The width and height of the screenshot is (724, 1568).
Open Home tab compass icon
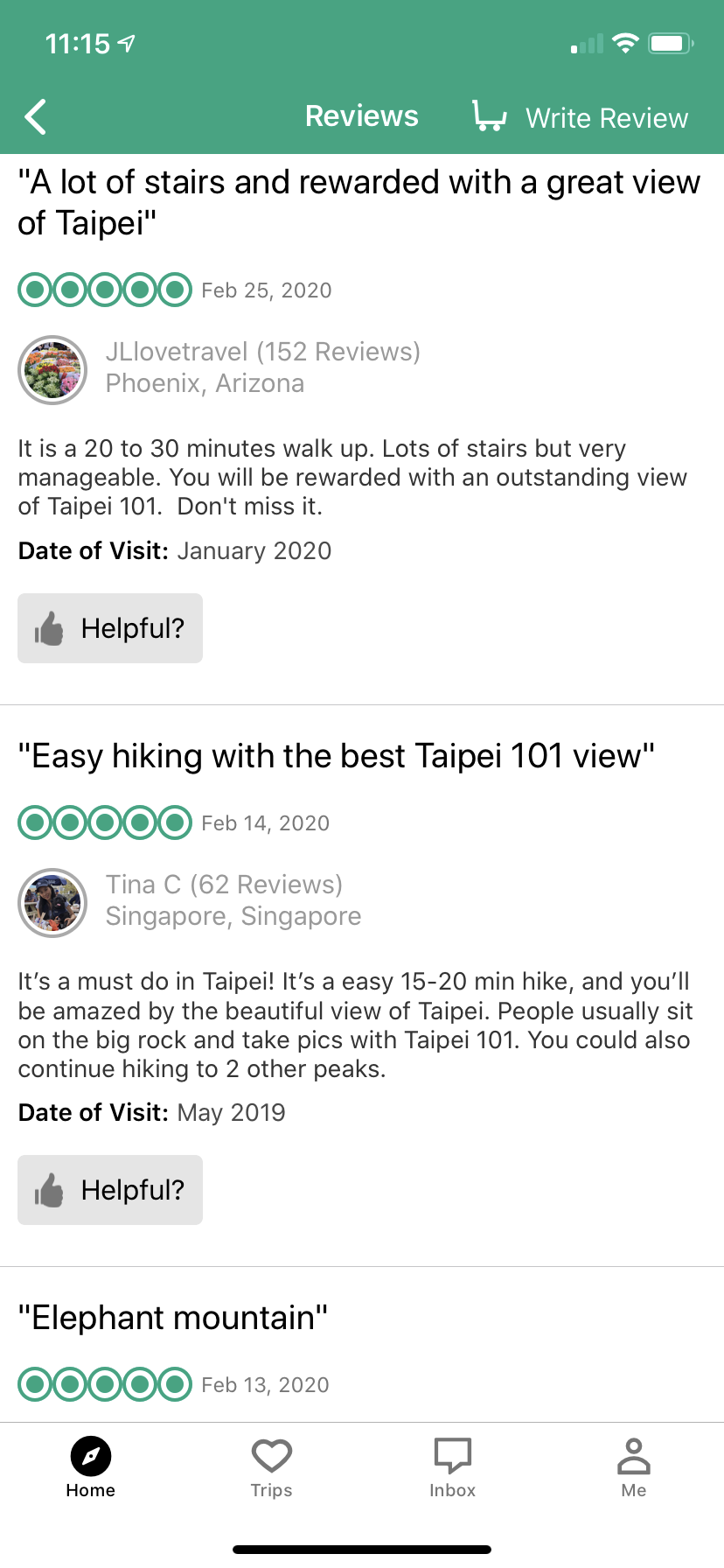tap(91, 1457)
